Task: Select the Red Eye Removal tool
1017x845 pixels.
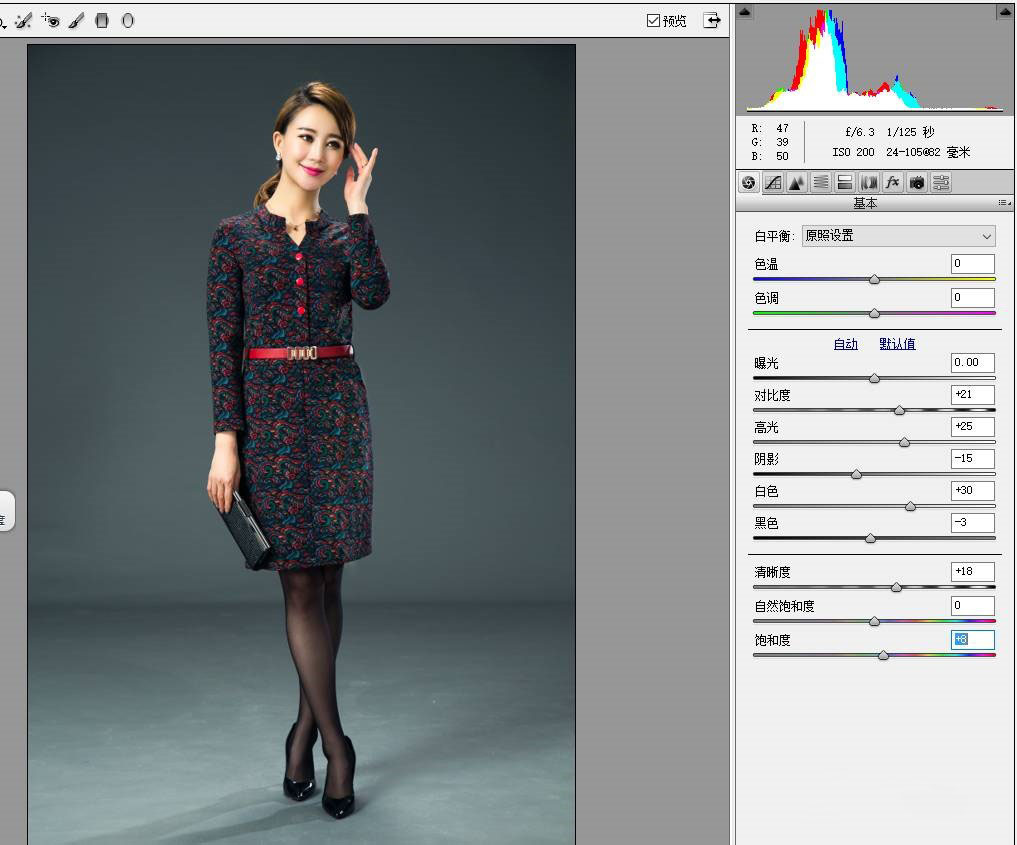Action: pyautogui.click(x=50, y=20)
